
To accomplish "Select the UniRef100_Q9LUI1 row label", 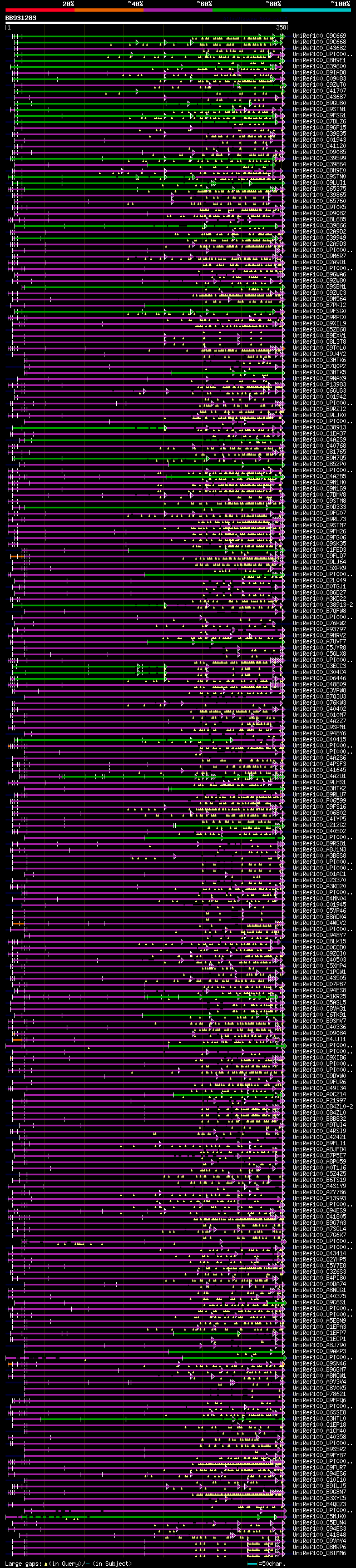I will click(319, 182).
